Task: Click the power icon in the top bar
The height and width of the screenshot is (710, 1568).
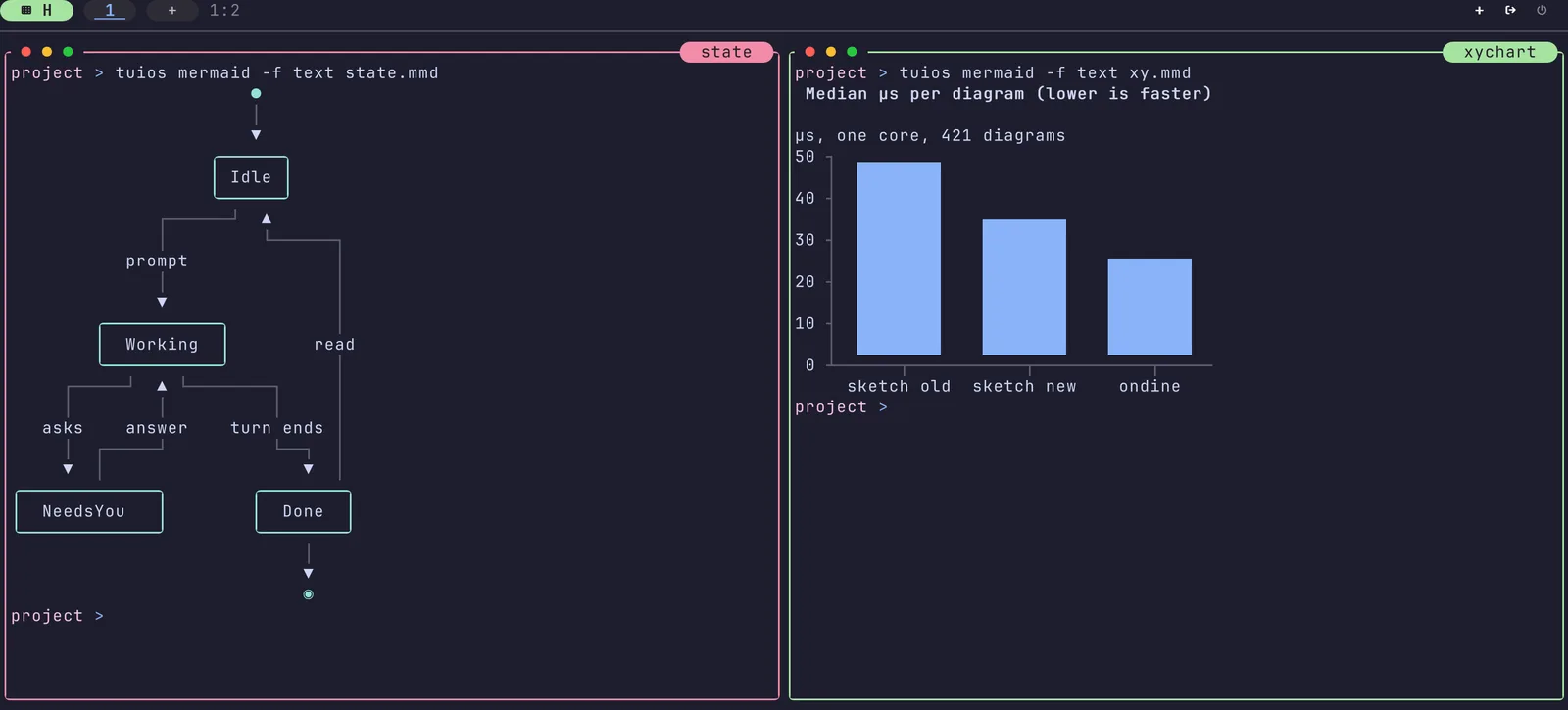Action: pos(1542,11)
